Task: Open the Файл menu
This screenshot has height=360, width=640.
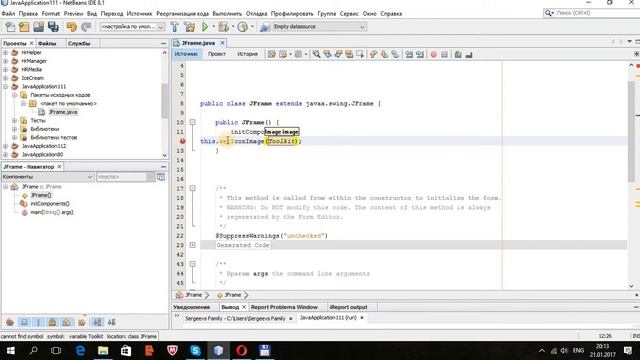Action: (x=8, y=13)
